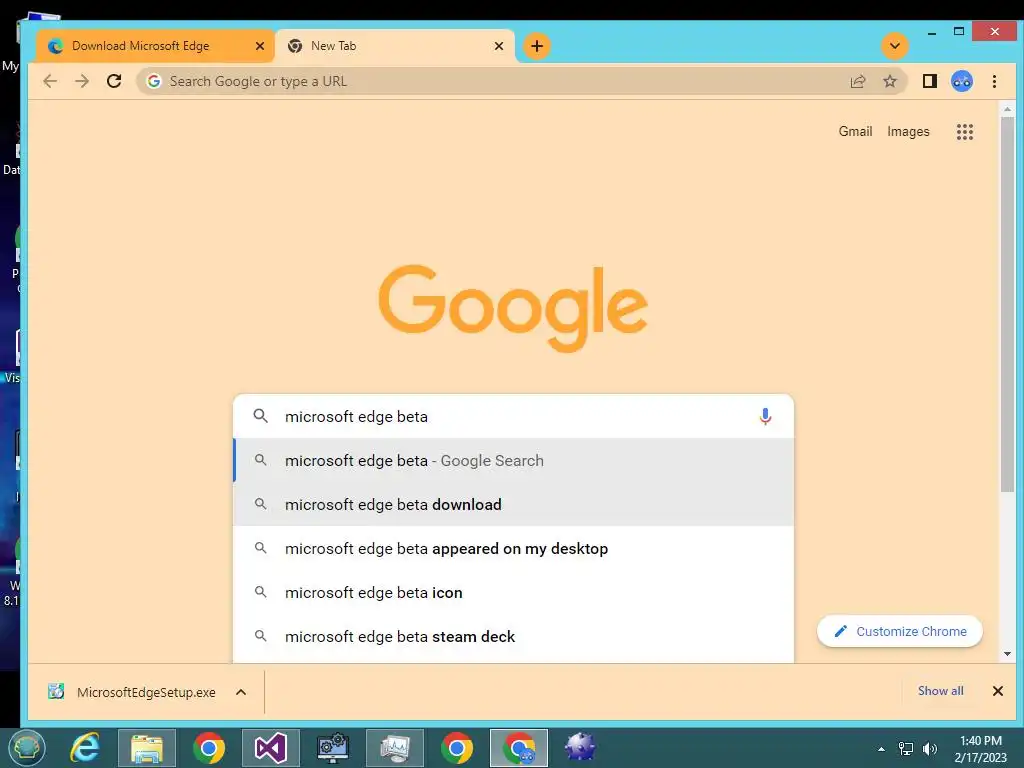Open a new tab with the plus button

click(537, 46)
